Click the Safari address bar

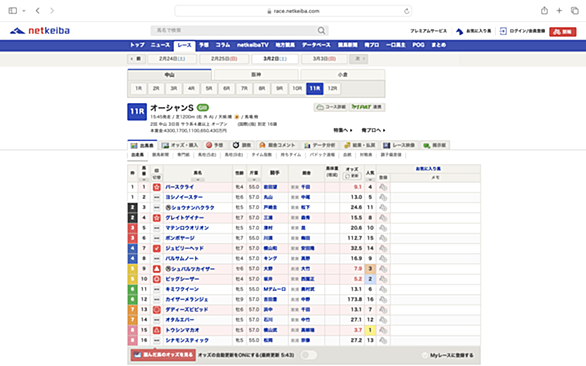pos(293,11)
